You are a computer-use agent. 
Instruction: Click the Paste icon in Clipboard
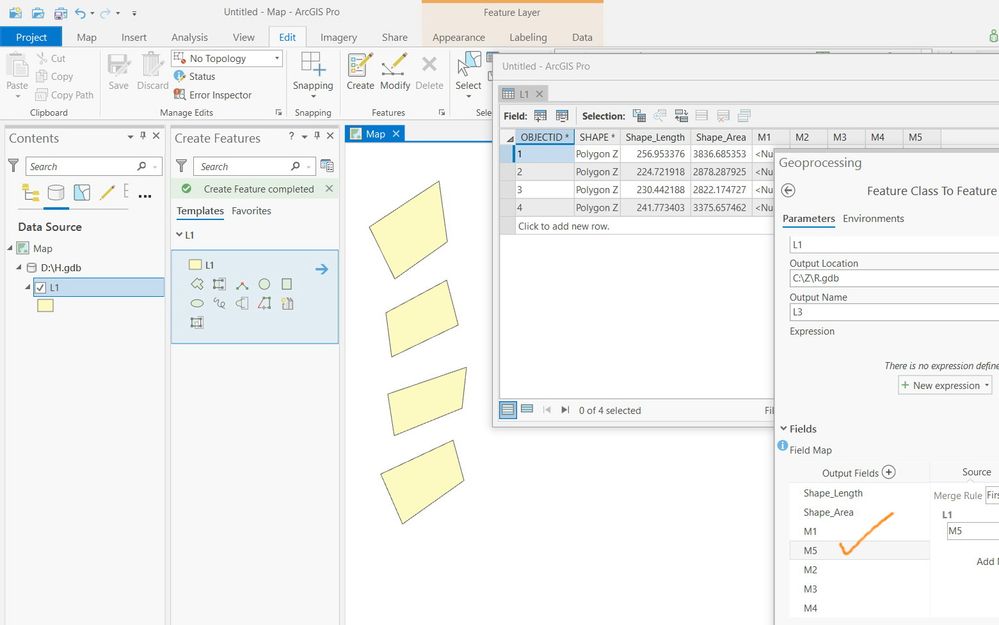point(17,66)
